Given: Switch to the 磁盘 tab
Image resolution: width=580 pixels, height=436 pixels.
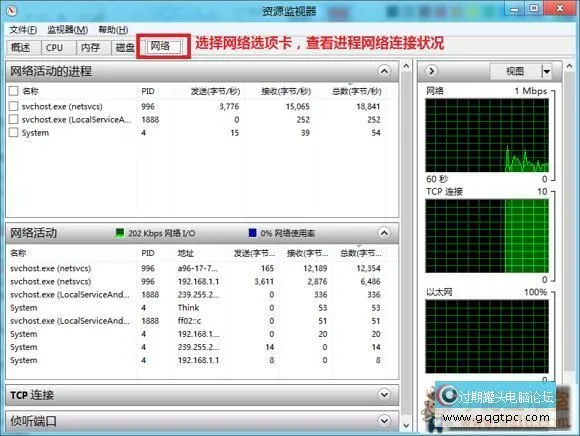Looking at the screenshot, I should pyautogui.click(x=124, y=47).
